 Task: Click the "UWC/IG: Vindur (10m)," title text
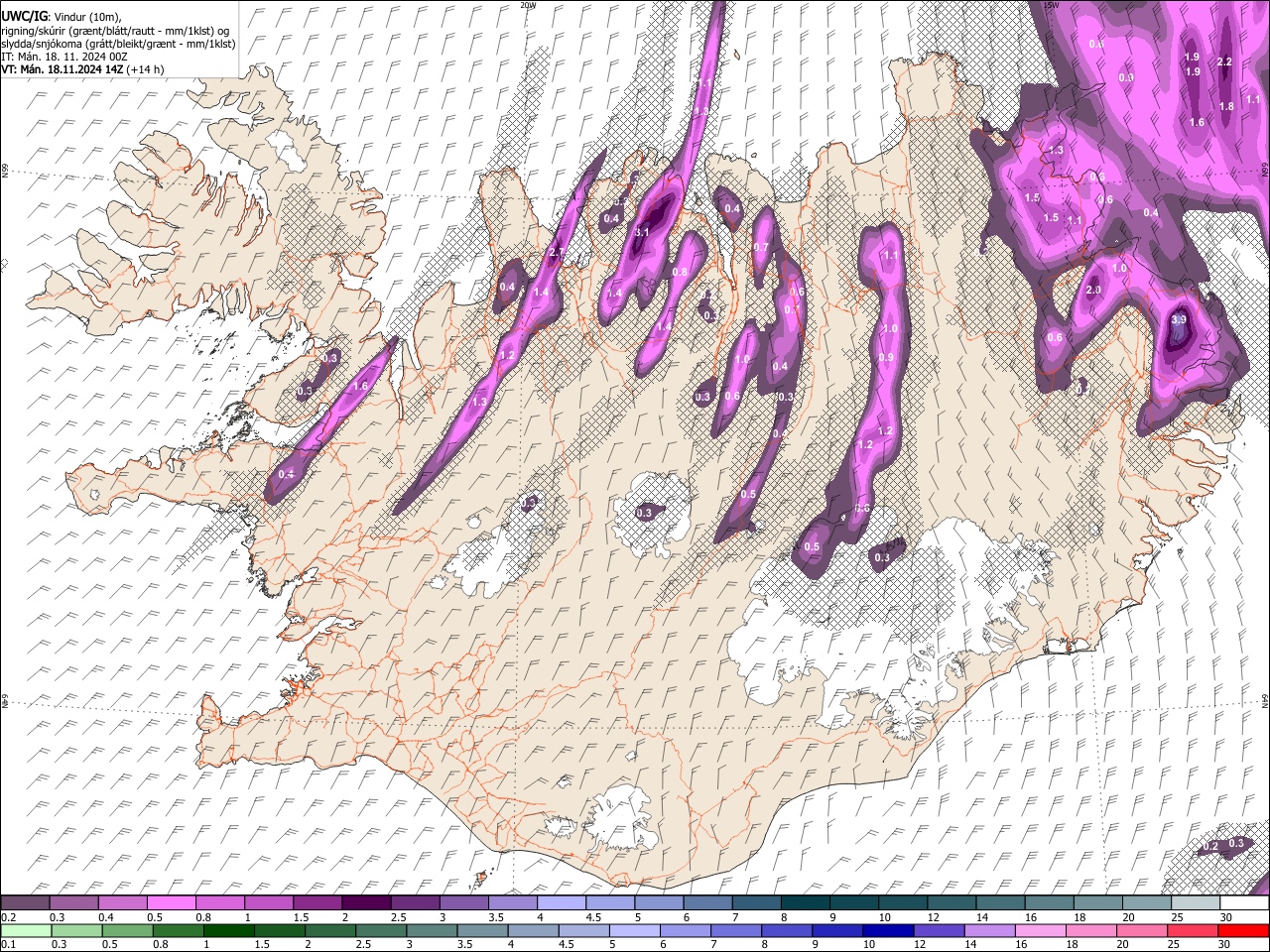[x=61, y=17]
